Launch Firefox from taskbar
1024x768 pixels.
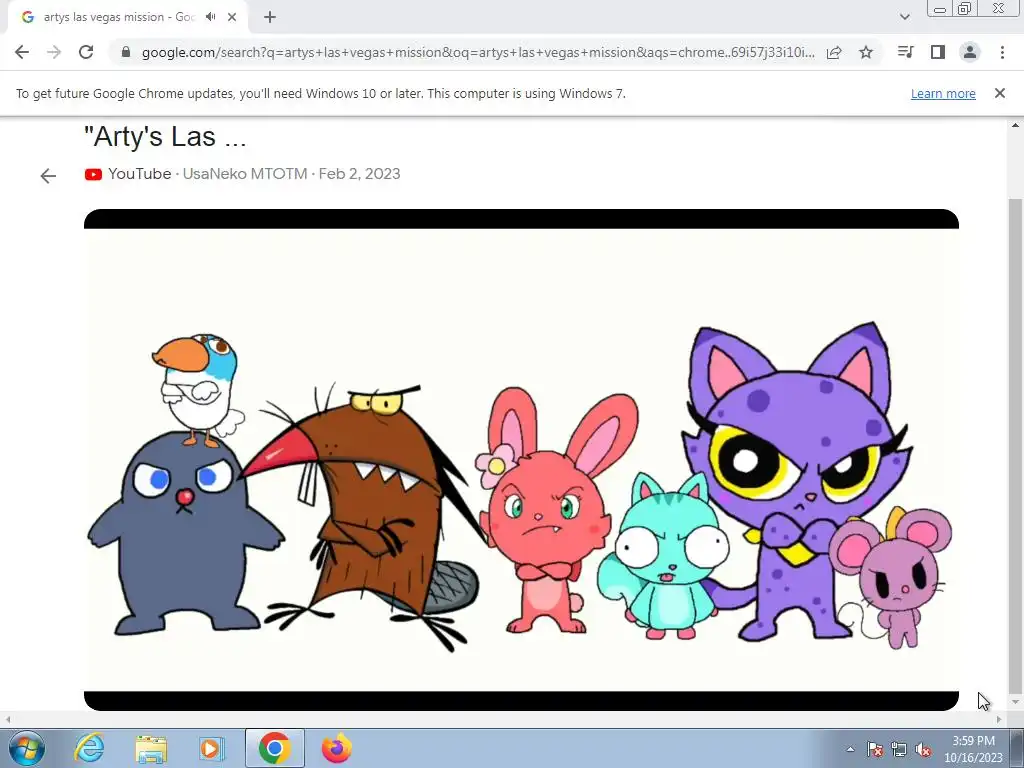(336, 748)
